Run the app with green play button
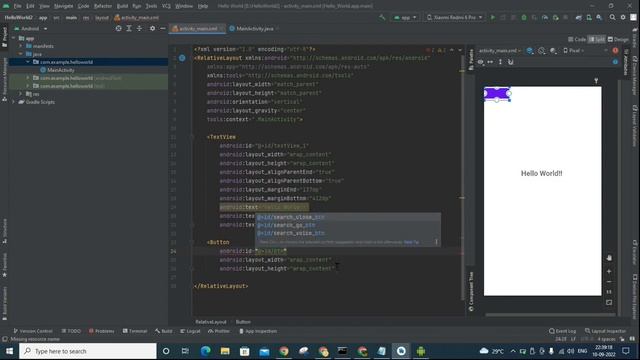This screenshot has width=640, height=360. pyautogui.click(x=493, y=18)
